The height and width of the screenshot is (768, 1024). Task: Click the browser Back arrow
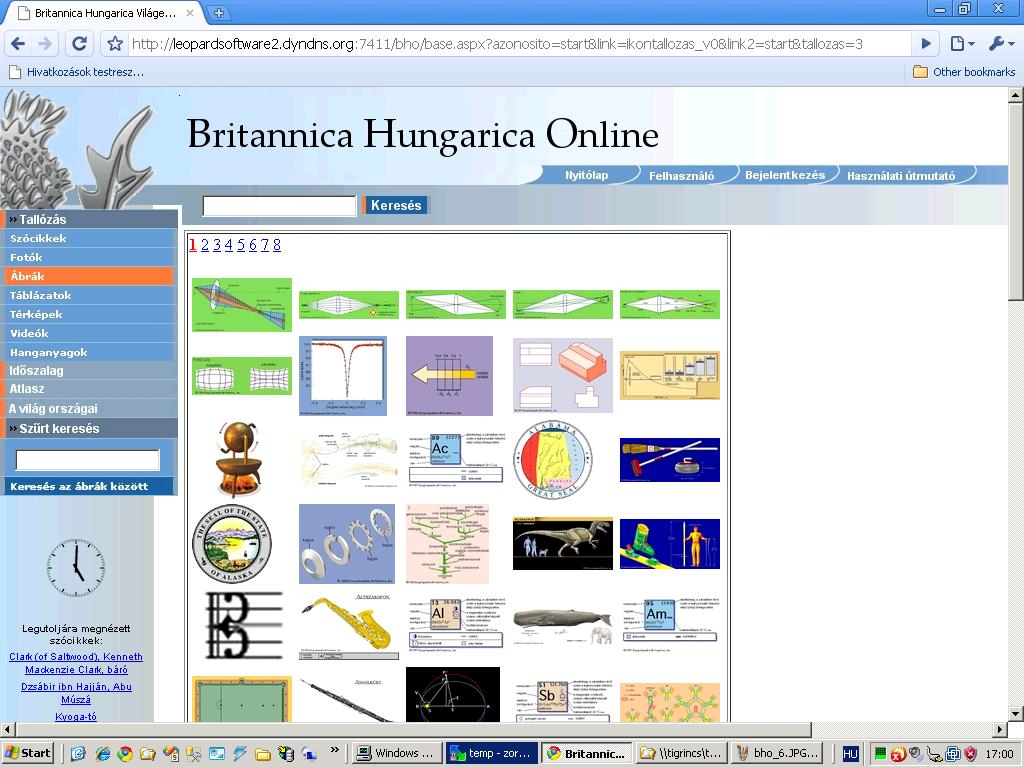coord(18,44)
